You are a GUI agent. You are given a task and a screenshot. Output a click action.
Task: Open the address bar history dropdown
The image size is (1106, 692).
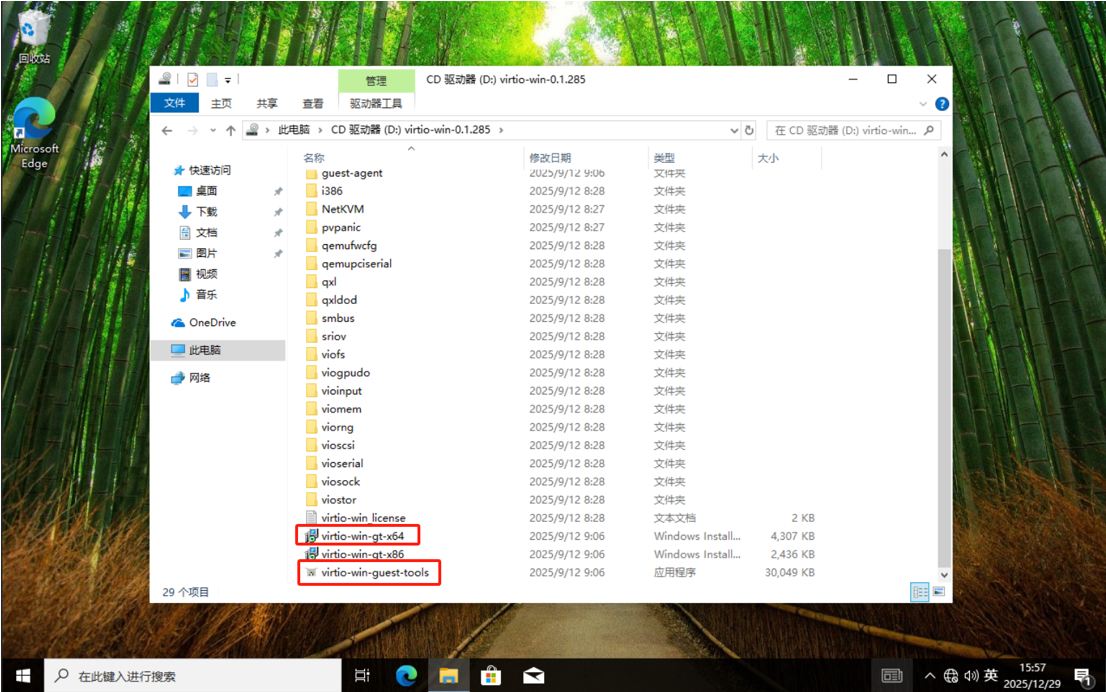pos(733,130)
